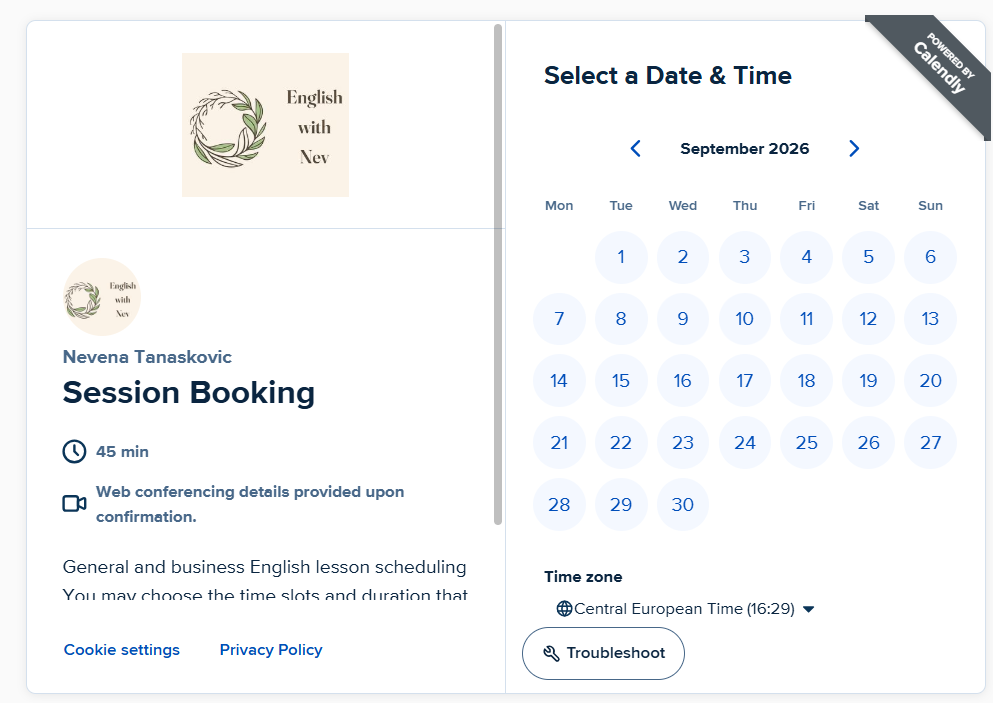Click Nevena Tanaskovic's round avatar logo

(102, 297)
